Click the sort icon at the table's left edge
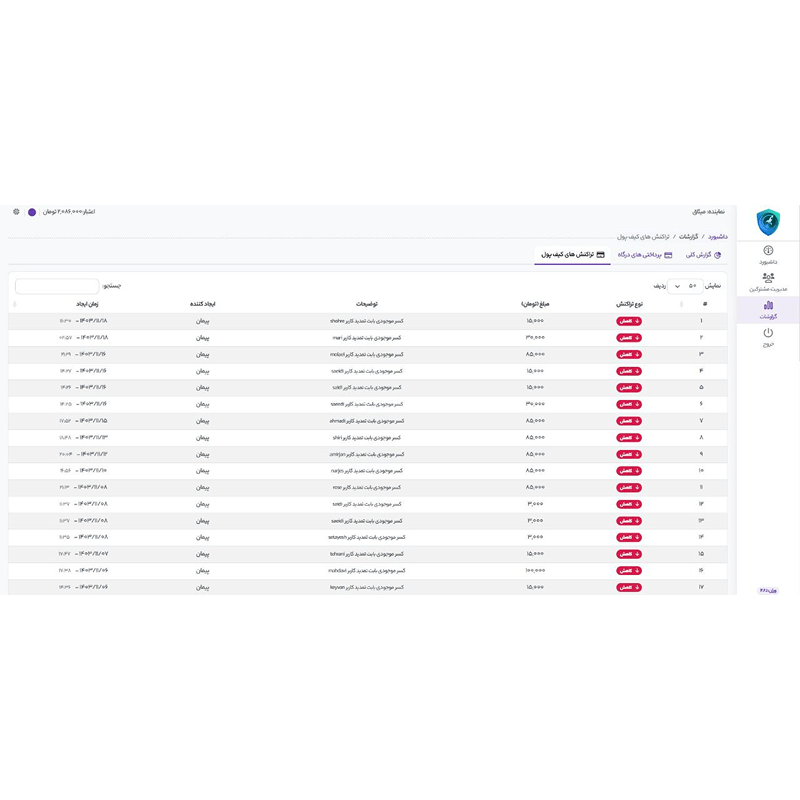The width and height of the screenshot is (800, 800). 14,304
